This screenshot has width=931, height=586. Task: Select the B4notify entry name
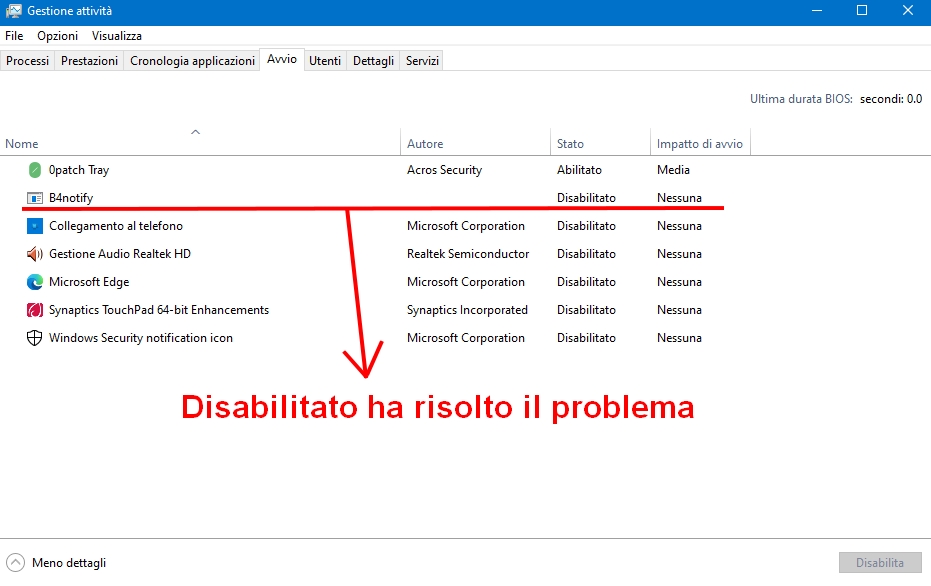click(71, 198)
